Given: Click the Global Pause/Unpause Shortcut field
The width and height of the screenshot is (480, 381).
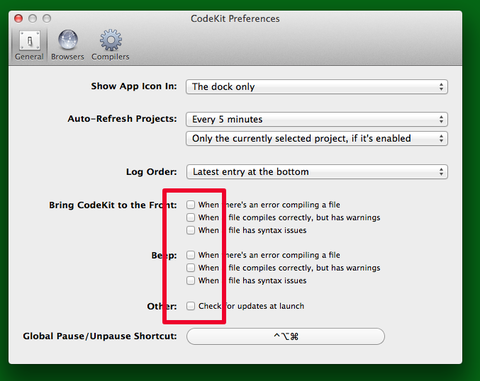Looking at the screenshot, I should click(286, 336).
